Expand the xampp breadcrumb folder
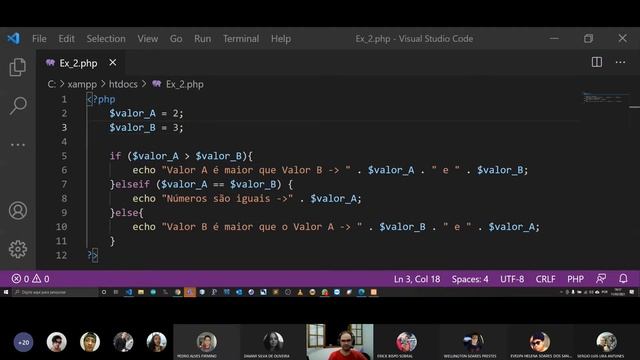 (x=82, y=84)
